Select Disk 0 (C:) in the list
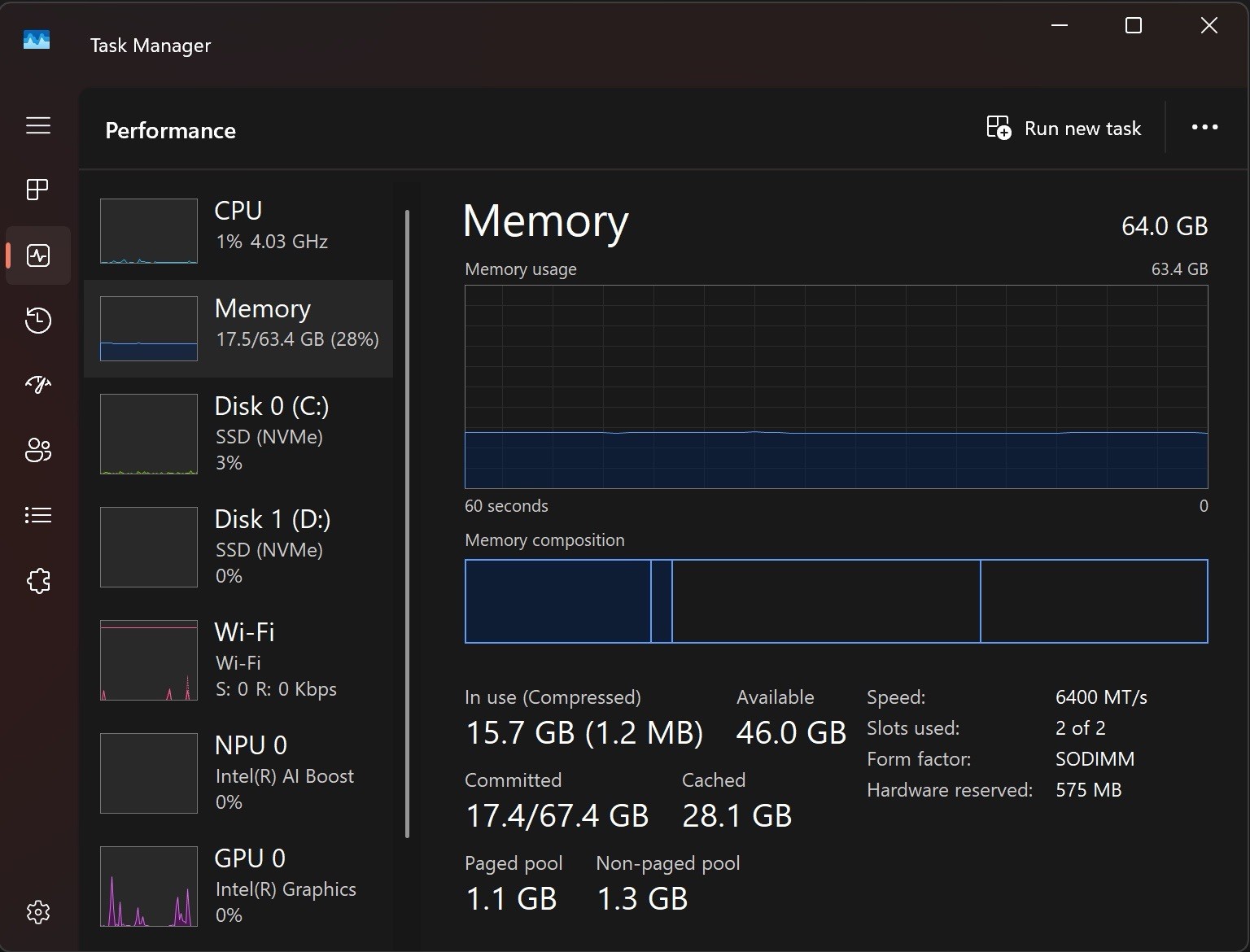The width and height of the screenshot is (1250, 952). (238, 434)
